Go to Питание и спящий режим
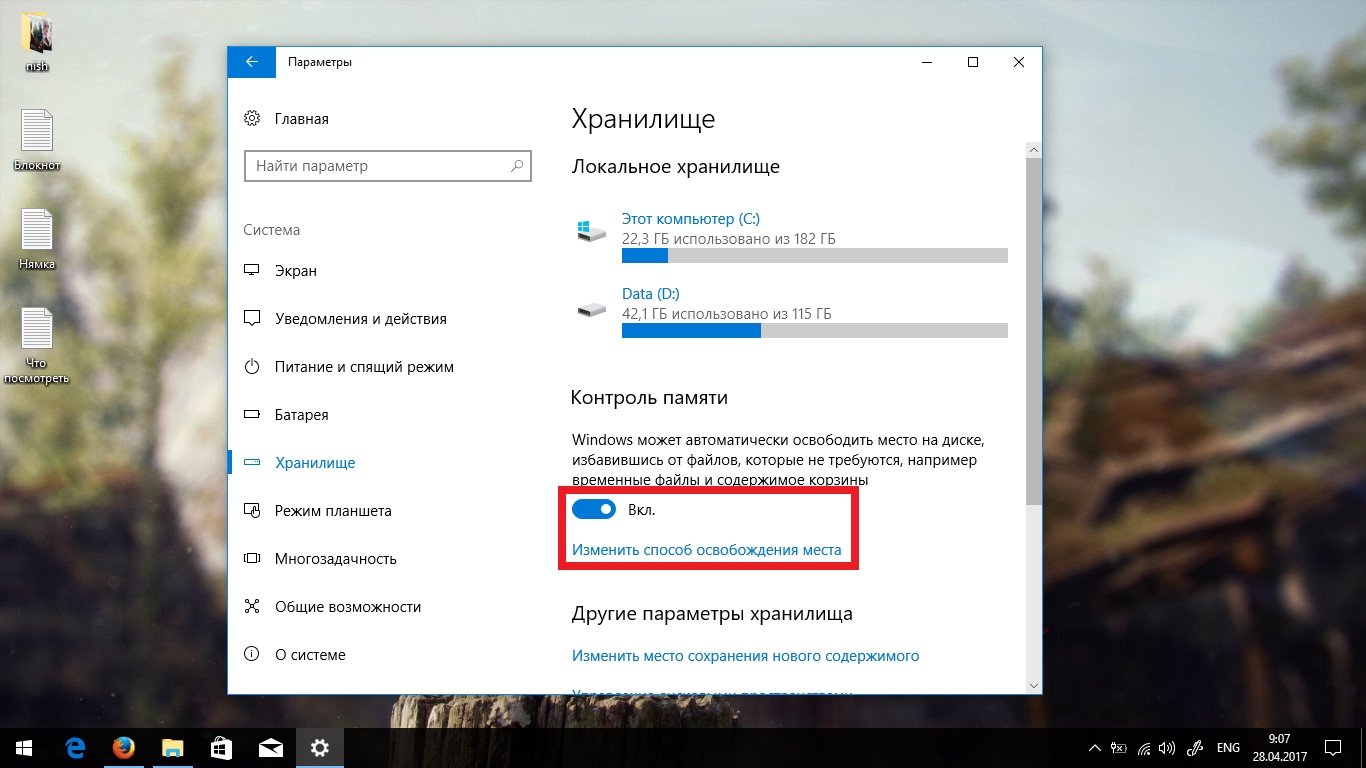Image resolution: width=1366 pixels, height=768 pixels. 364,367
